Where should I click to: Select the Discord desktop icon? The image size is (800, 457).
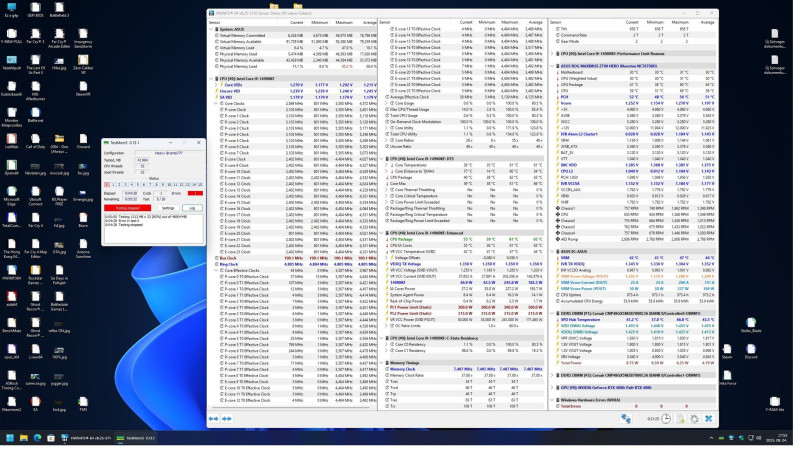click(x=751, y=351)
